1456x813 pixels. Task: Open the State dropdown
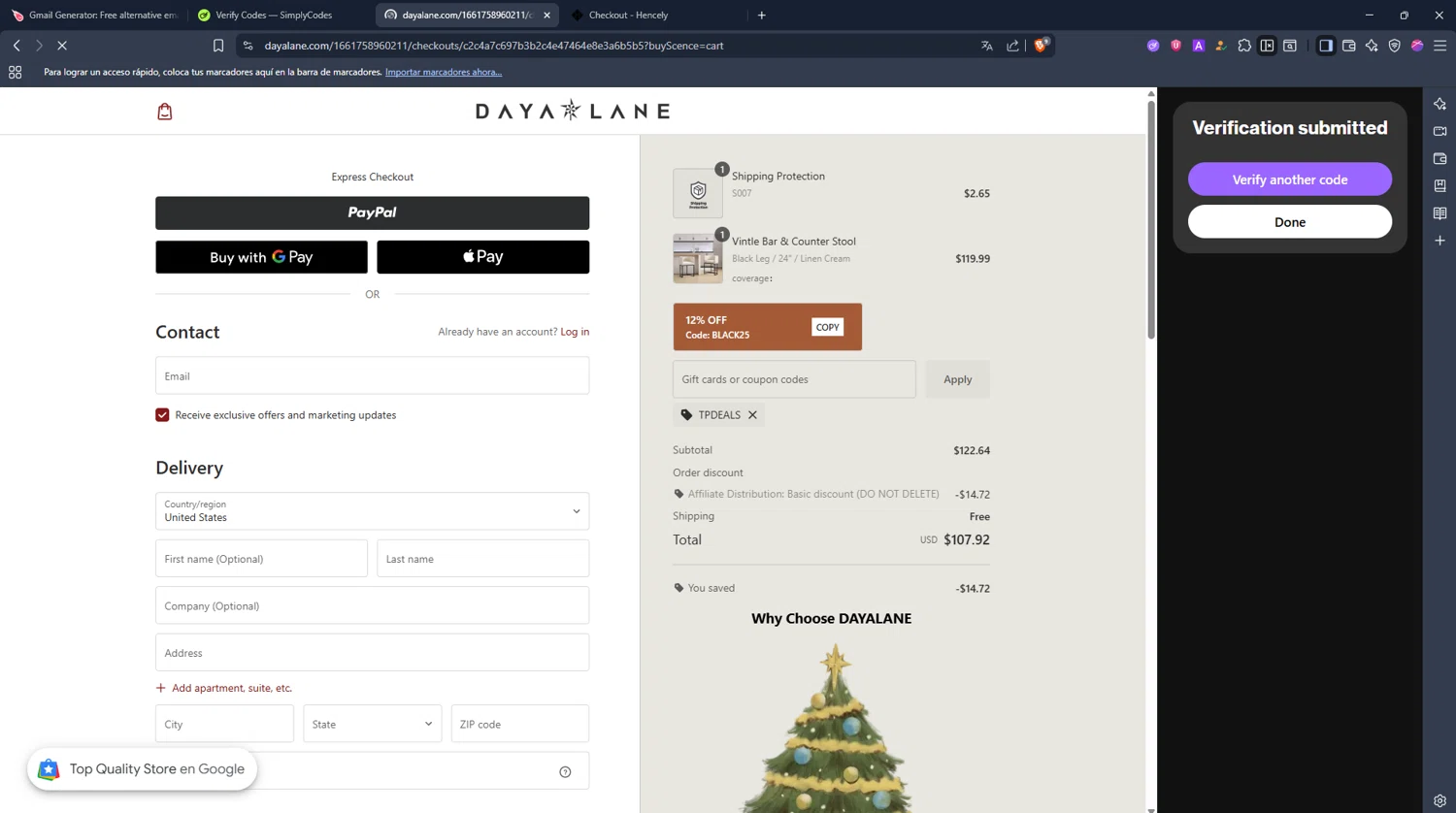point(372,724)
